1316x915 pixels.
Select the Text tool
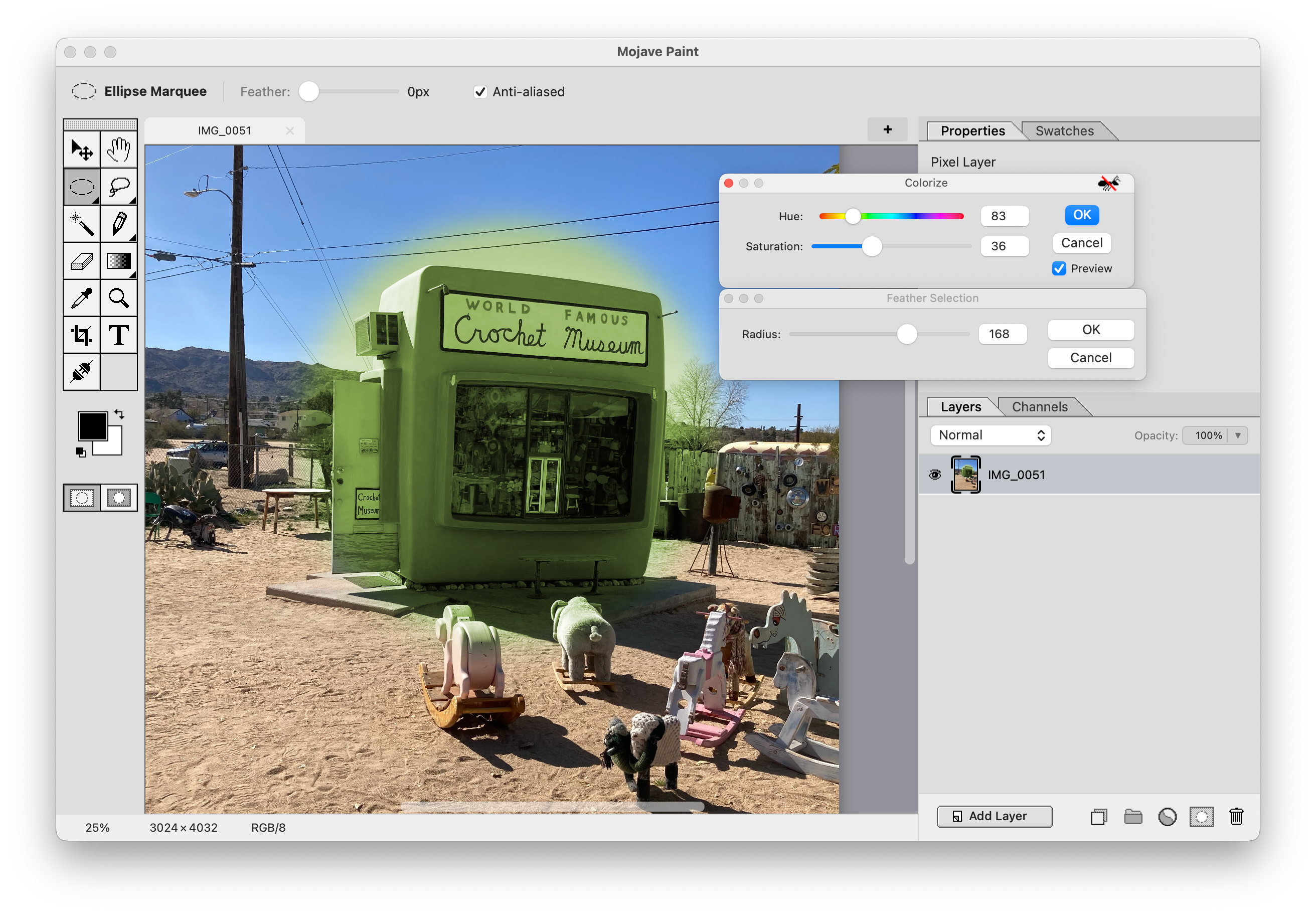tap(119, 335)
